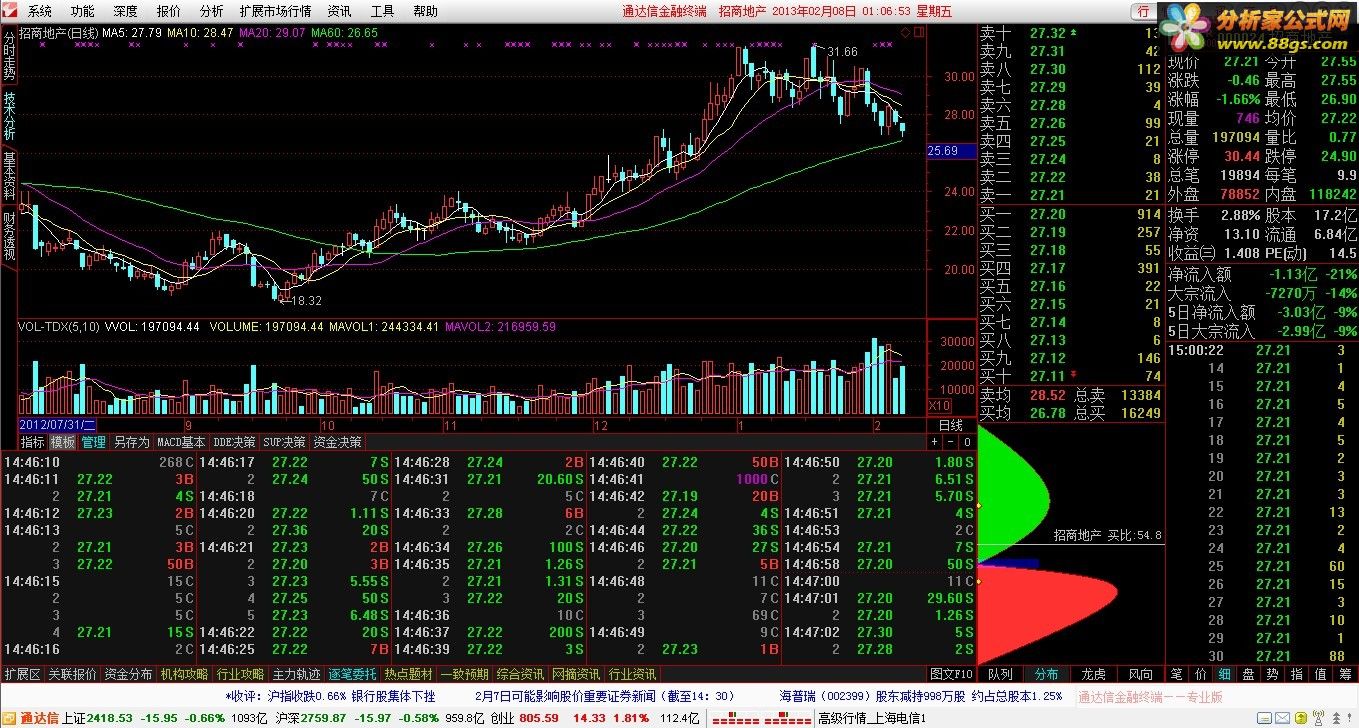Click the 管理 tab
Image resolution: width=1359 pixels, height=728 pixels.
(94, 442)
